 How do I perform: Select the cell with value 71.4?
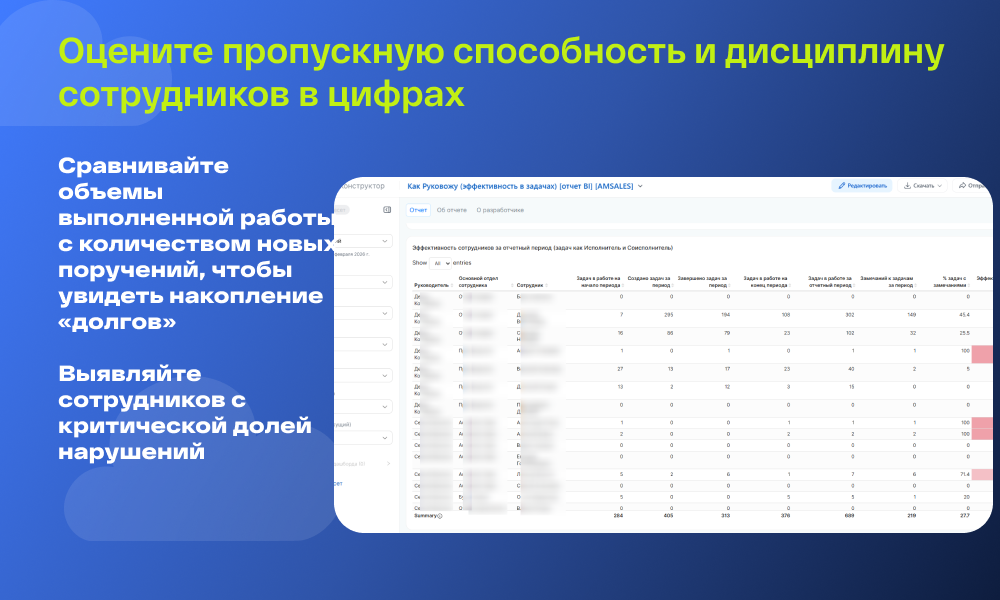pos(964,474)
